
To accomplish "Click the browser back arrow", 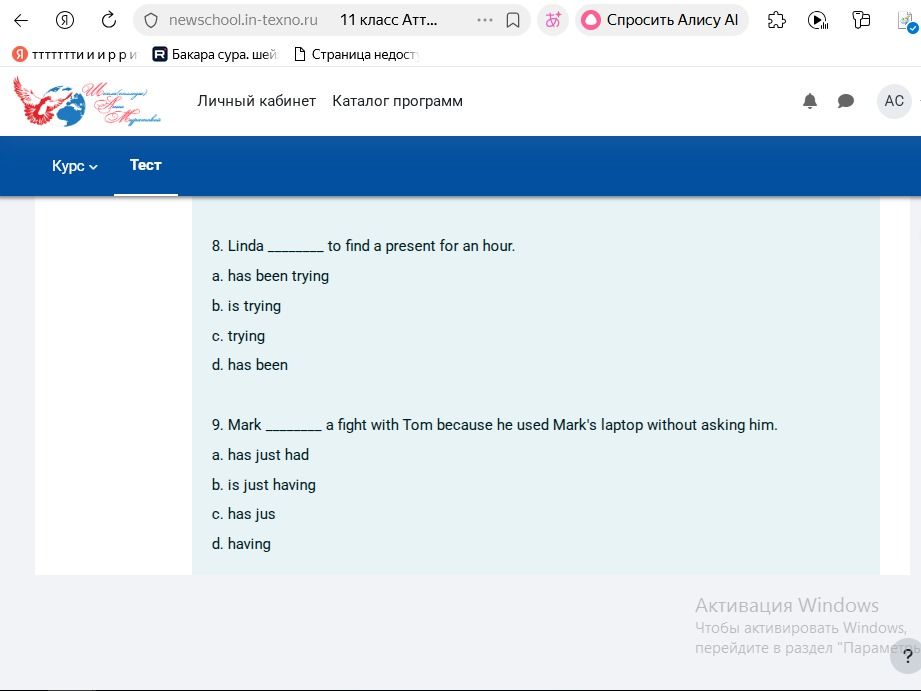I will [x=21, y=21].
